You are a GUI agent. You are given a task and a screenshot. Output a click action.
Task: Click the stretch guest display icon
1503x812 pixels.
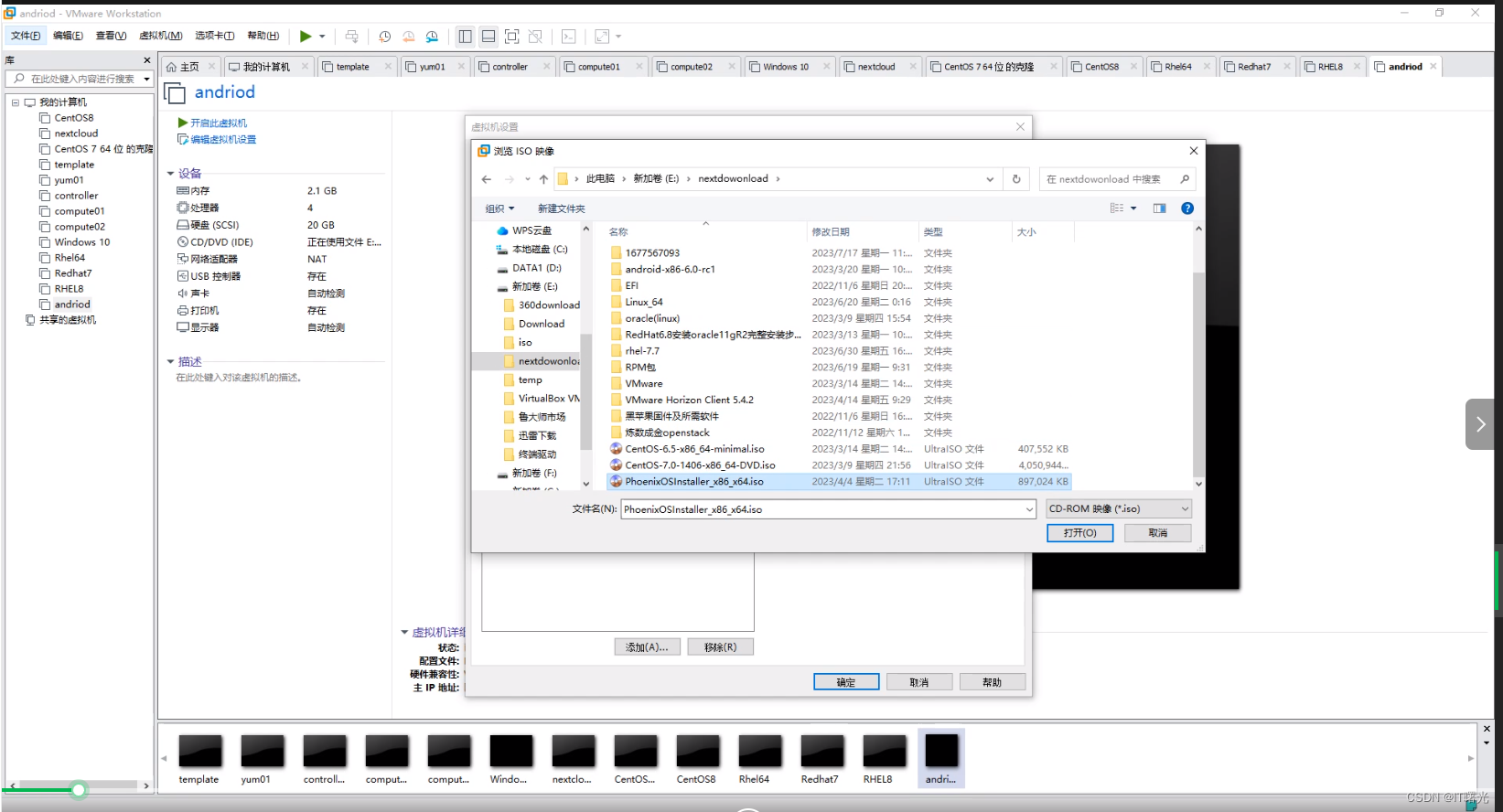click(x=602, y=37)
